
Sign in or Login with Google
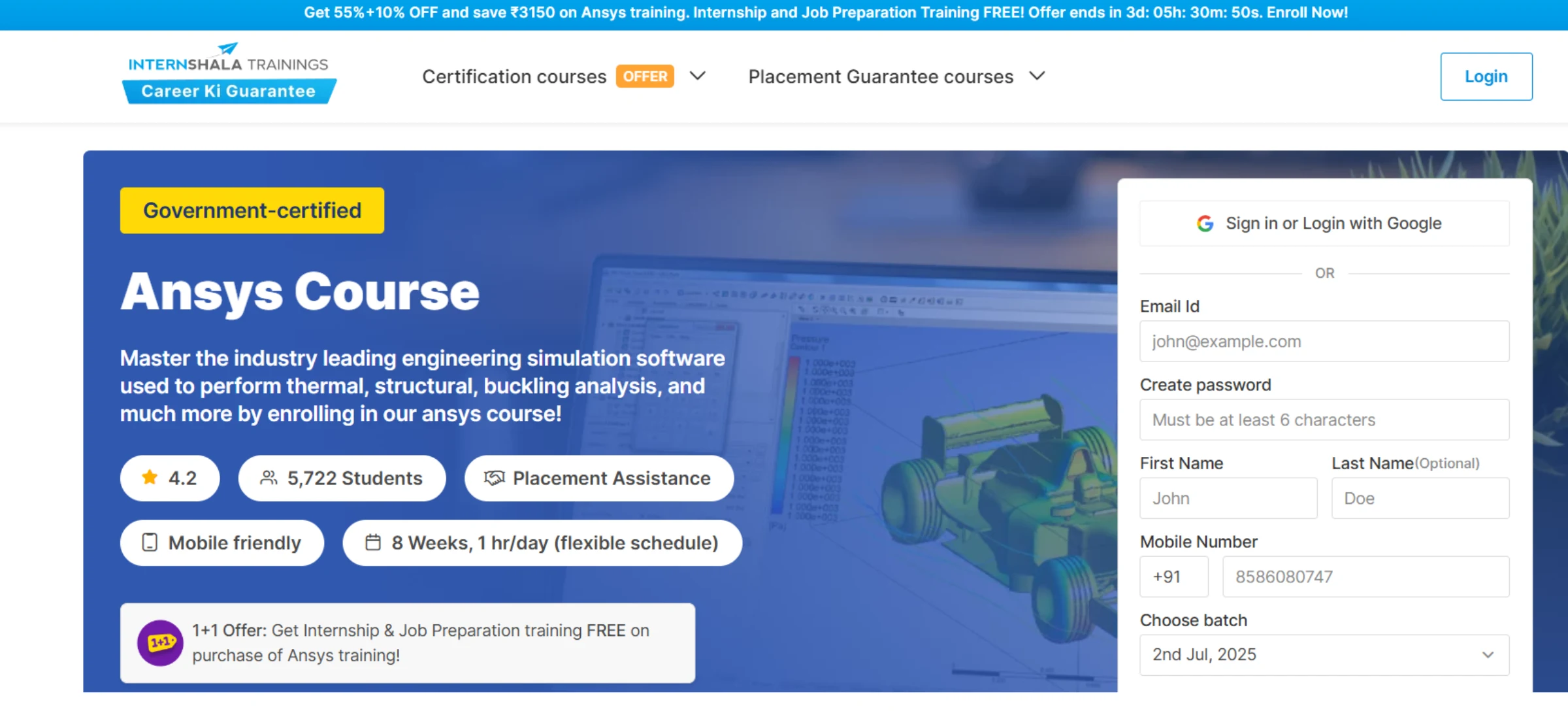[1324, 224]
